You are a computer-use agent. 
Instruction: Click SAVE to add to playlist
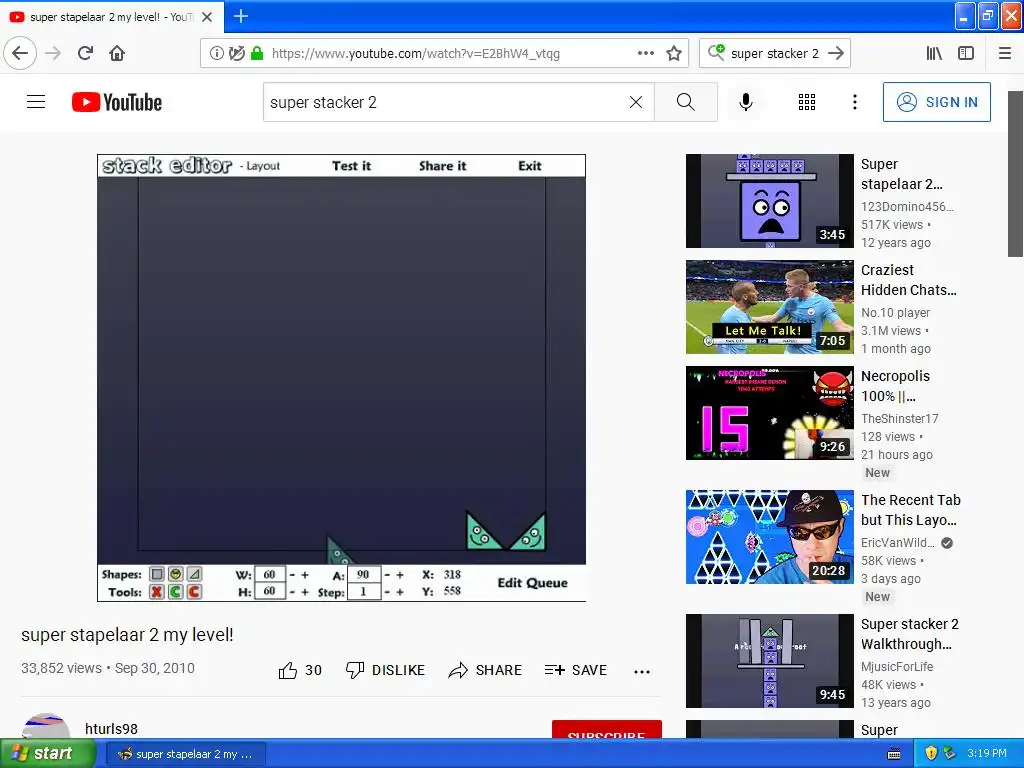[x=575, y=670]
